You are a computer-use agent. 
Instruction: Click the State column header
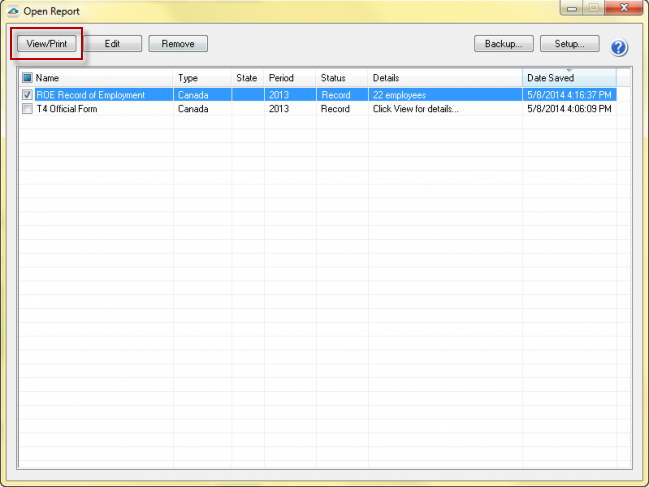click(247, 78)
